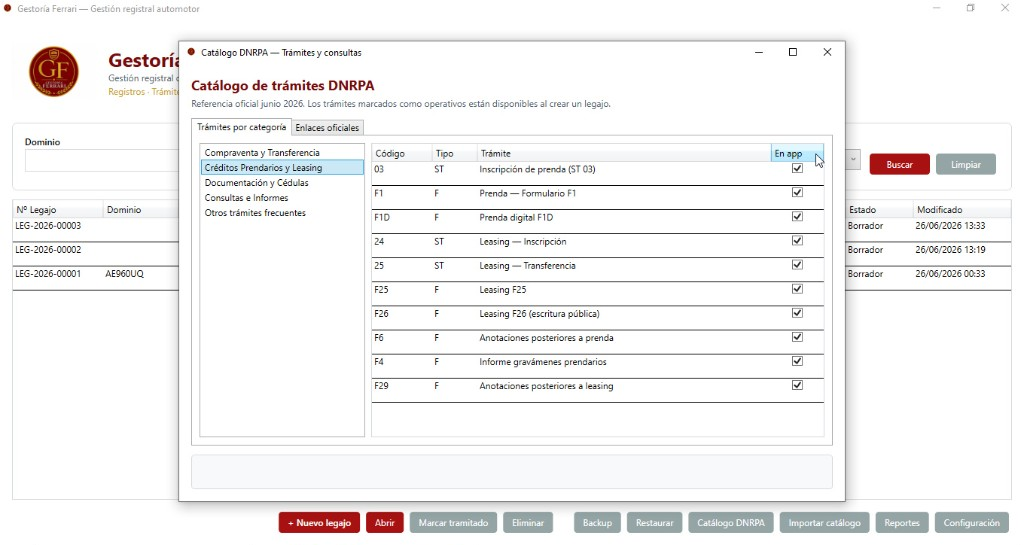This screenshot has height=545, width=1024.
Task: Create a new legajo with + Nuevo legajo
Action: click(319, 523)
